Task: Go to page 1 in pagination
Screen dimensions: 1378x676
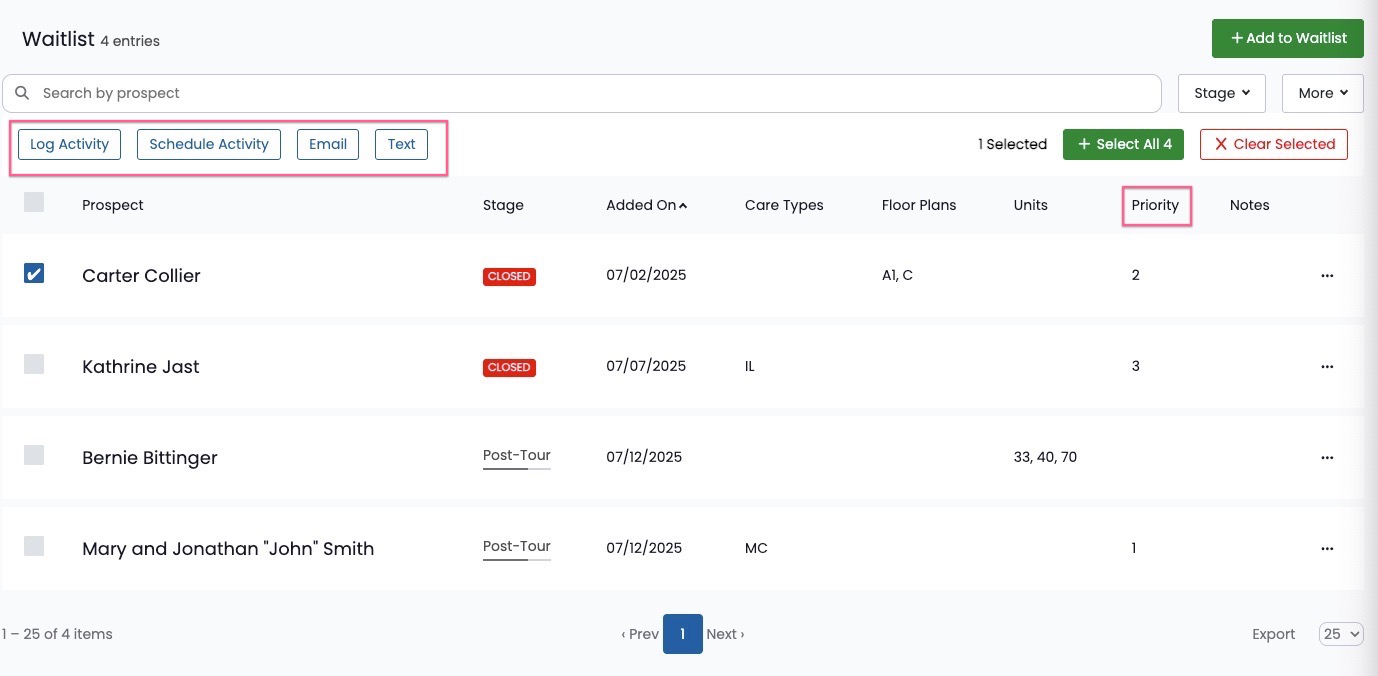Action: click(x=683, y=634)
